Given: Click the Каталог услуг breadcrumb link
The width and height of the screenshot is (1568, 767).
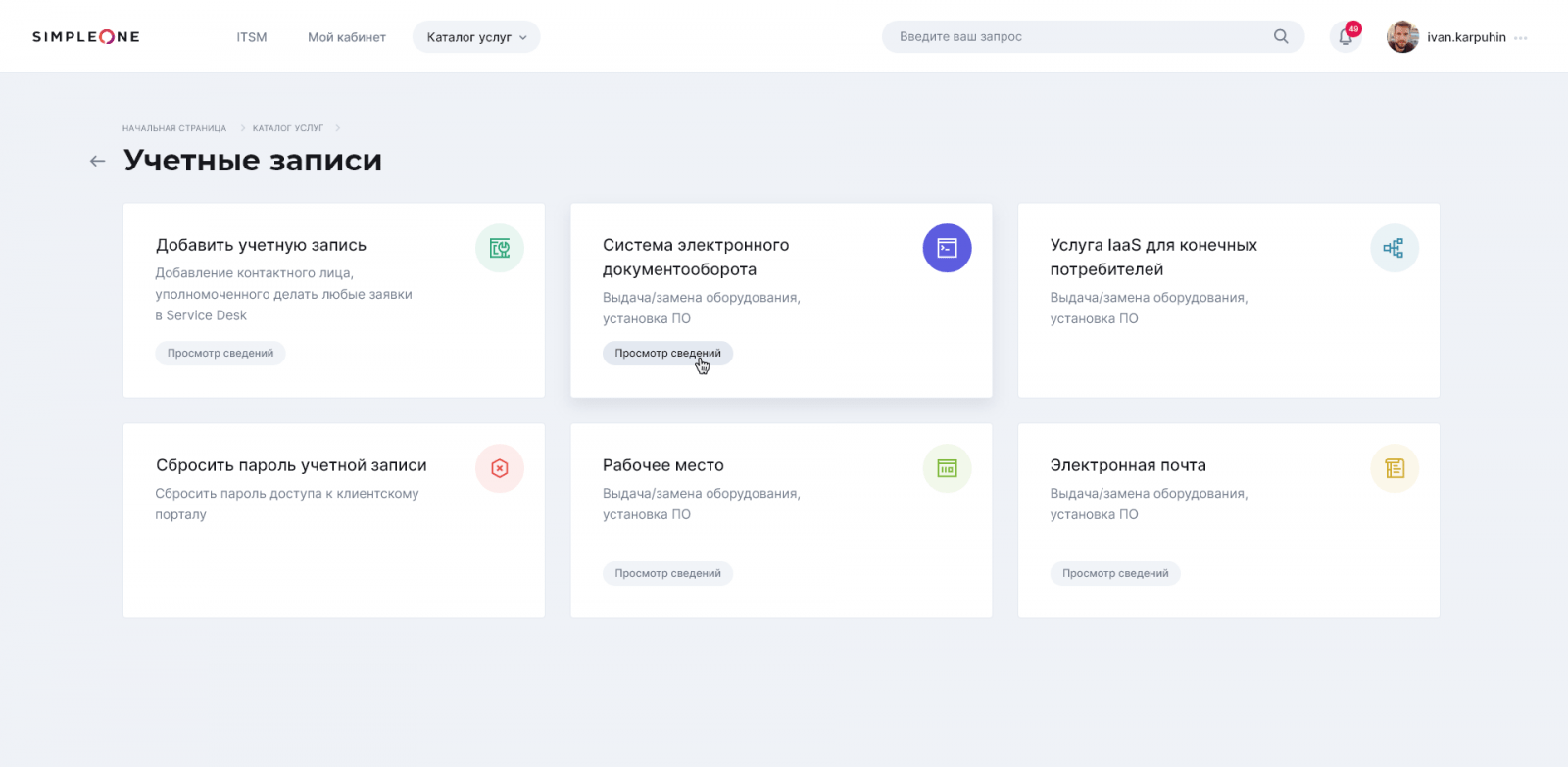Looking at the screenshot, I should coord(288,128).
